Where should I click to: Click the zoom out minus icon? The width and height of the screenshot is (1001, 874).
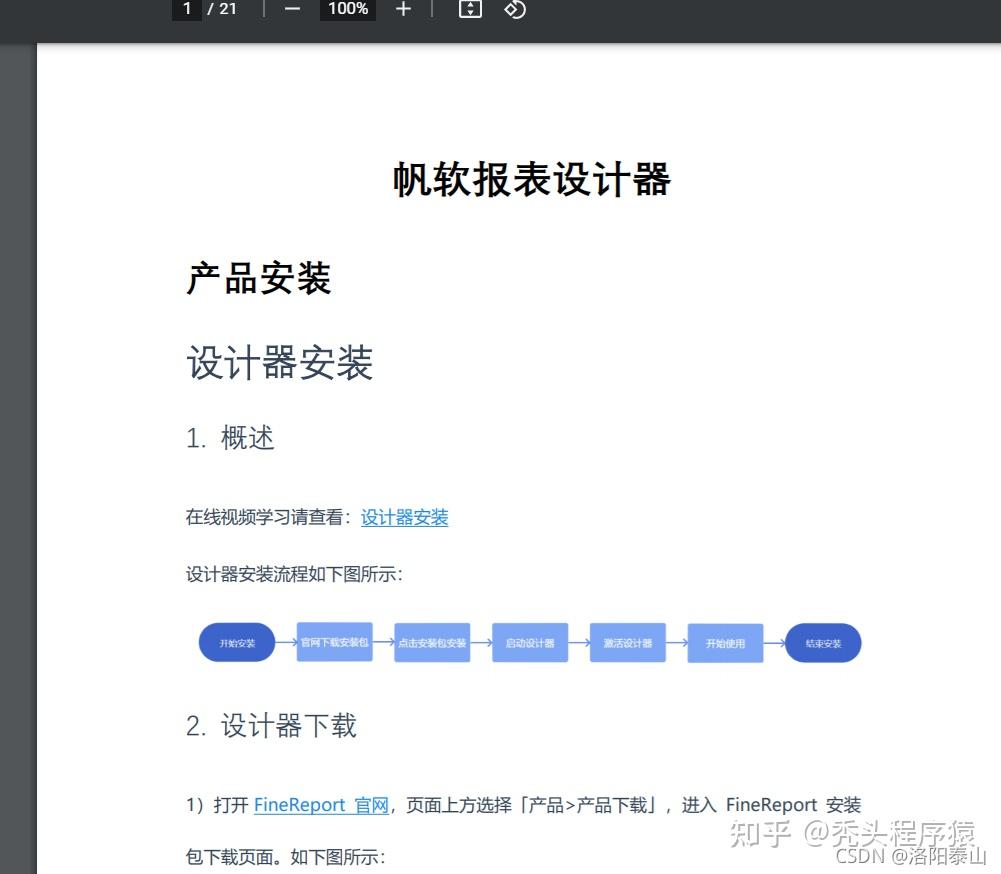pyautogui.click(x=291, y=9)
